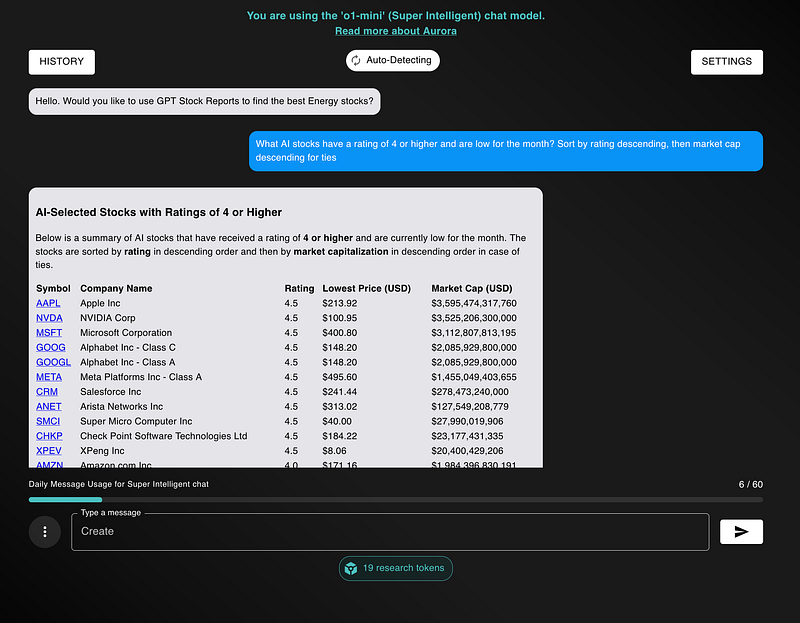Focus the Type a message field
800x623 pixels.
[x=390, y=532]
